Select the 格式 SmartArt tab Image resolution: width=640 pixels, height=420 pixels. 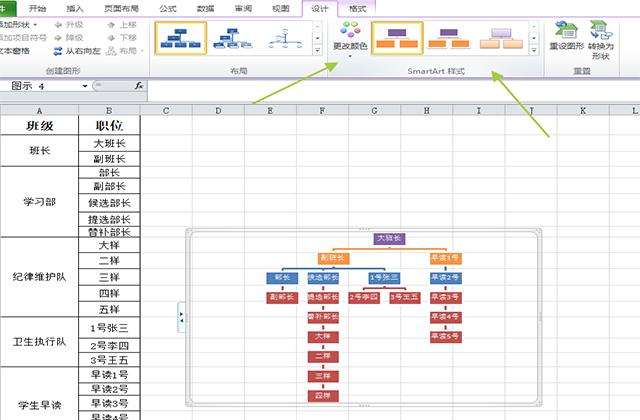point(358,9)
